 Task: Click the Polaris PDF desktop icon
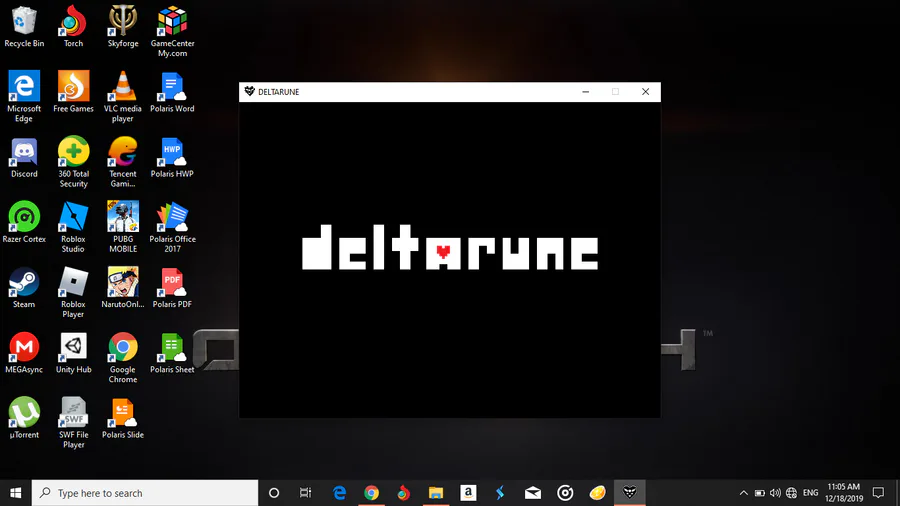point(172,288)
